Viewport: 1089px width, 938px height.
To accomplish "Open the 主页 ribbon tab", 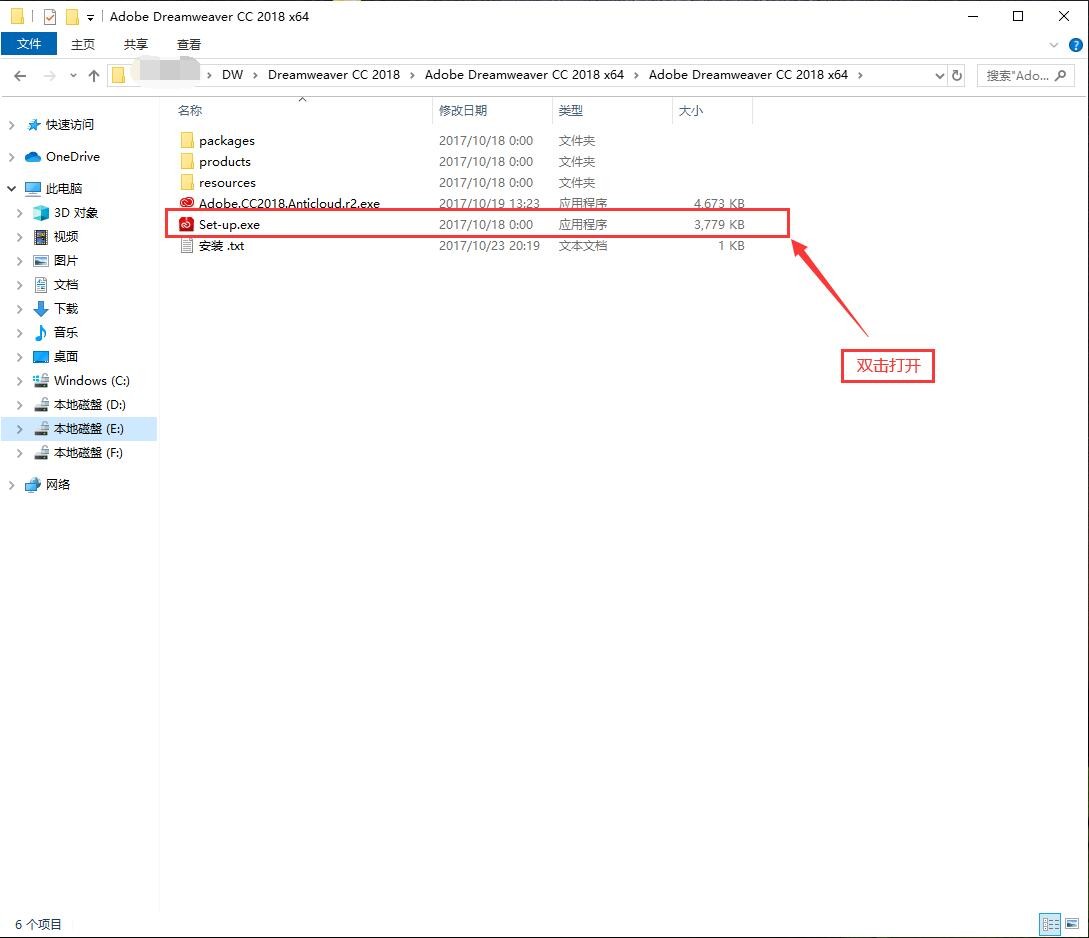I will click(x=83, y=44).
